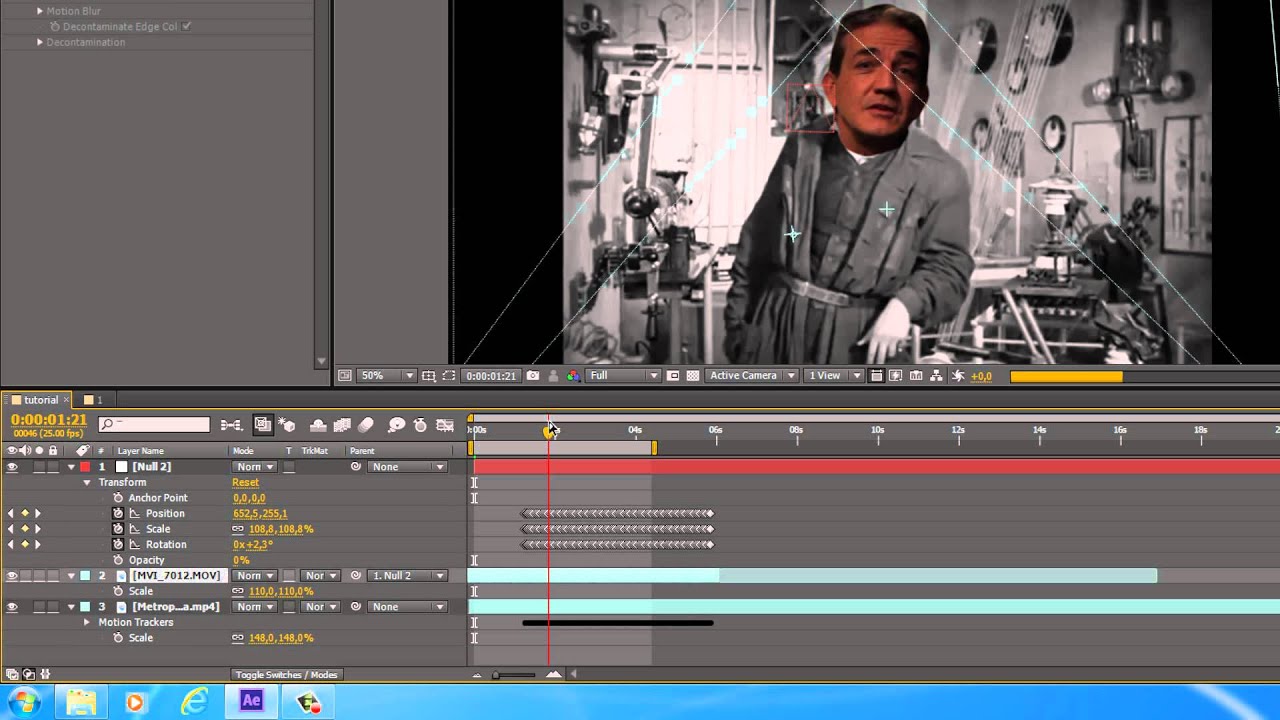Viewport: 1280px width, 720px height.
Task: Open the parent dropdown showing 1. Null 2
Action: pos(408,576)
